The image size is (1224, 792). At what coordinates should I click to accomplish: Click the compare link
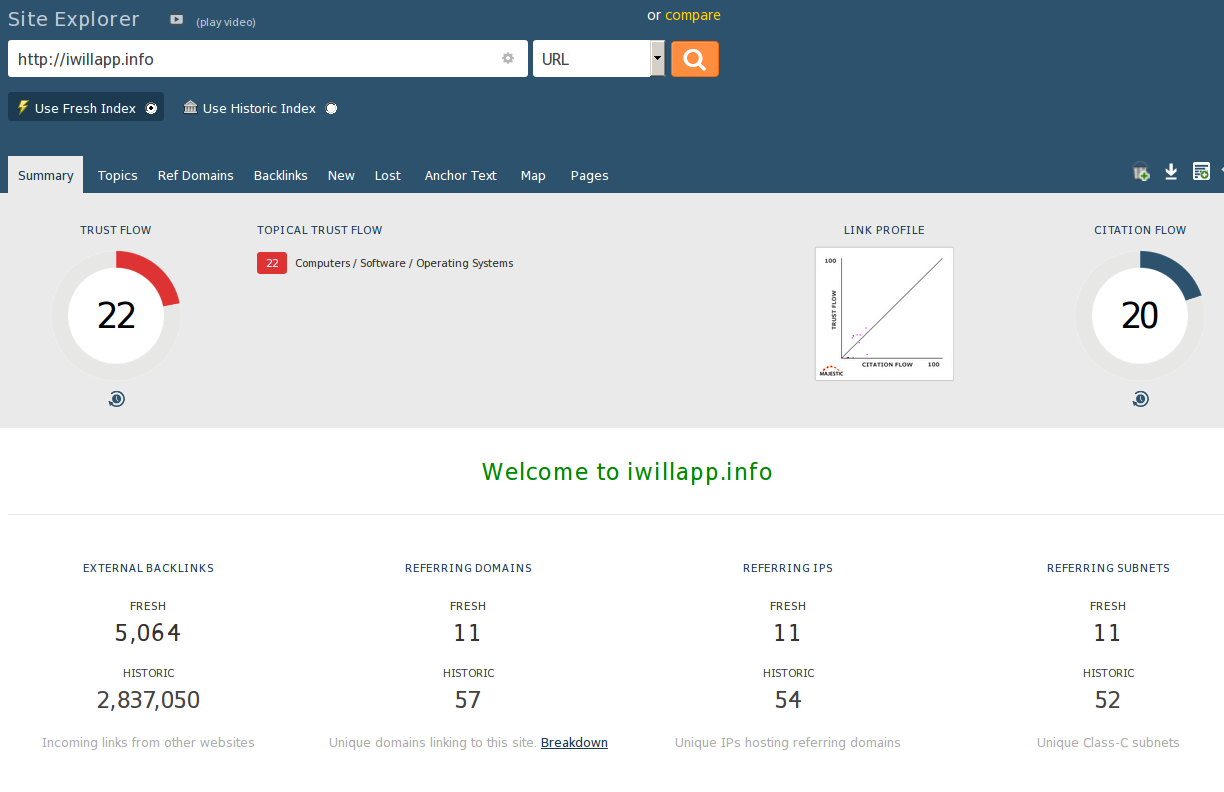[x=692, y=15]
